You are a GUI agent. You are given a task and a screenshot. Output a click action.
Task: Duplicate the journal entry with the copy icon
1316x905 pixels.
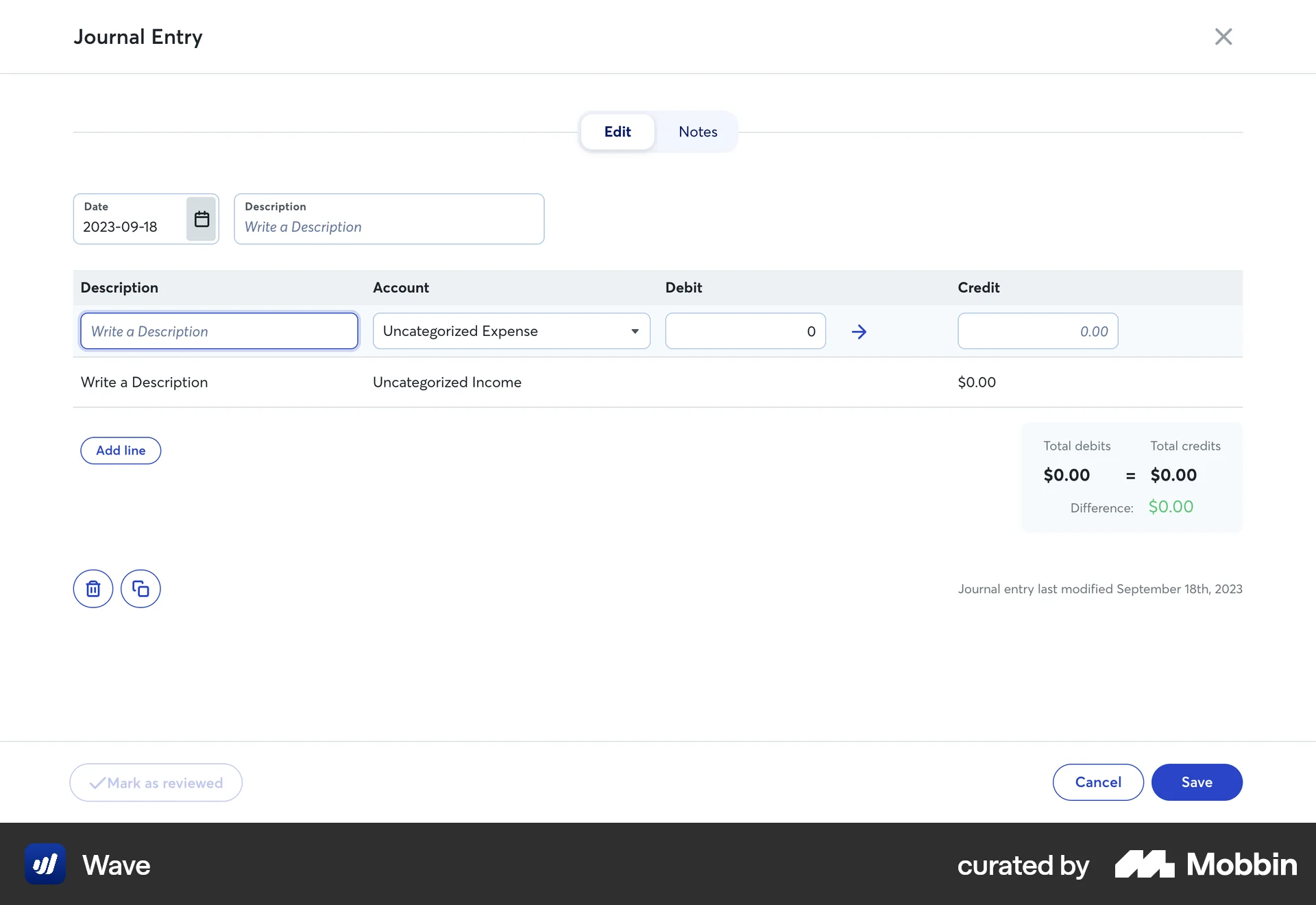141,588
